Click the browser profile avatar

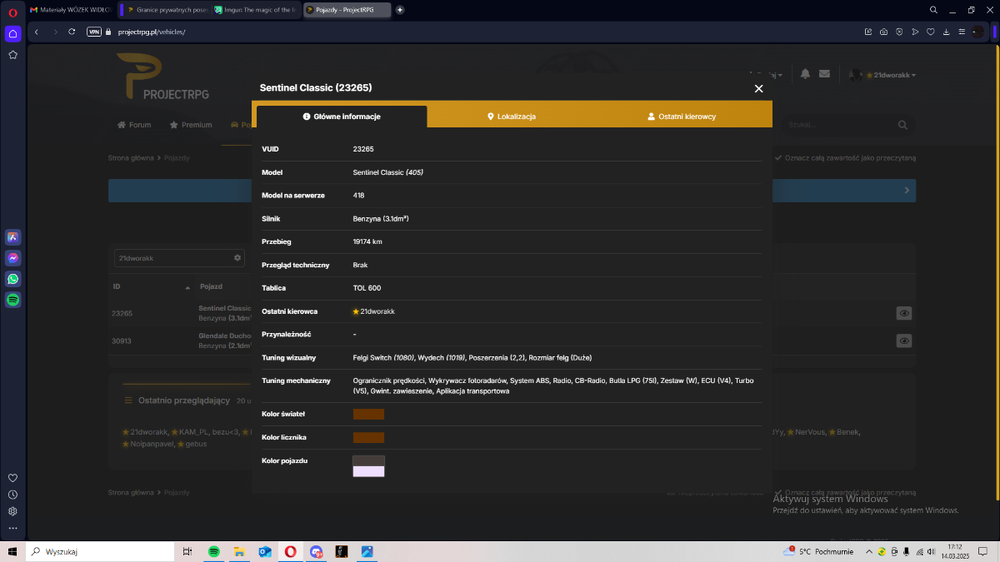(x=978, y=32)
